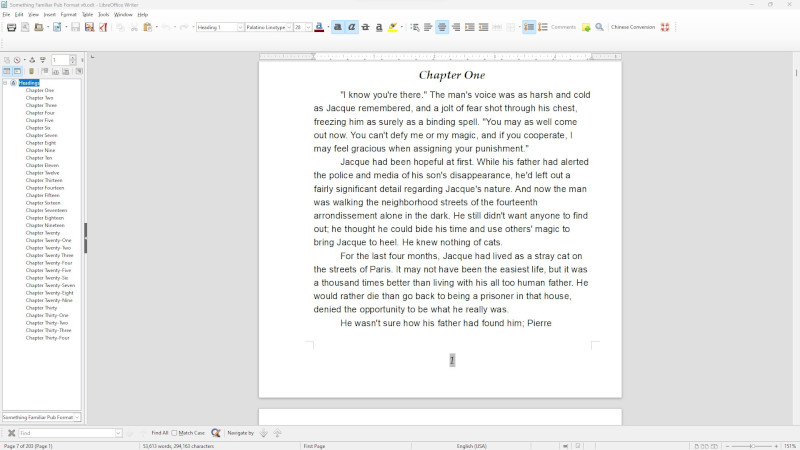Open the Font Name dropdown Palatino Linotype

click(289, 27)
